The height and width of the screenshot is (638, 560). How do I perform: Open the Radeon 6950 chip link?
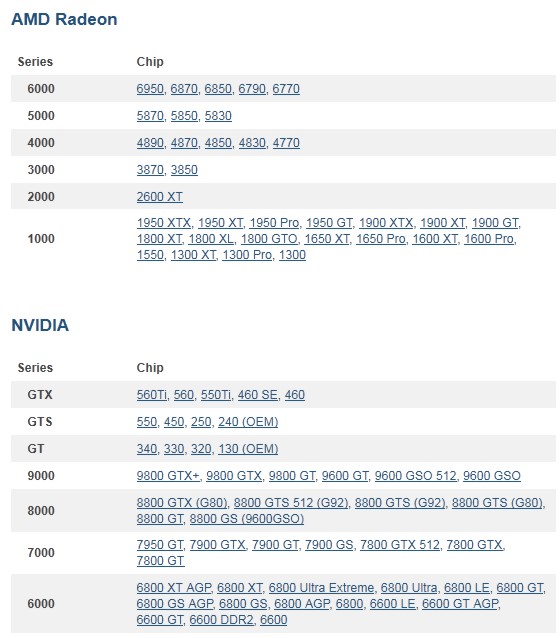150,89
